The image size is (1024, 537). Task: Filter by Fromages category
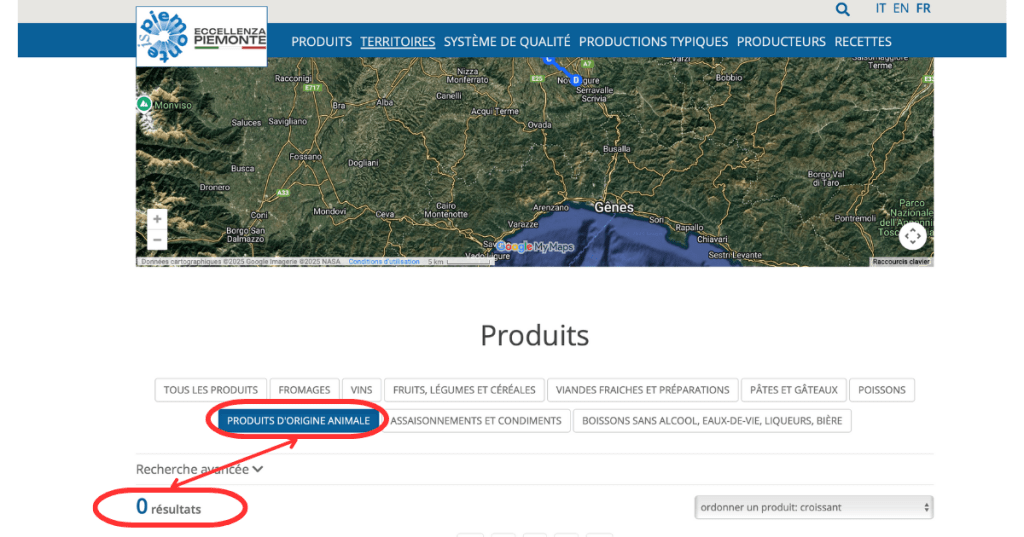304,389
